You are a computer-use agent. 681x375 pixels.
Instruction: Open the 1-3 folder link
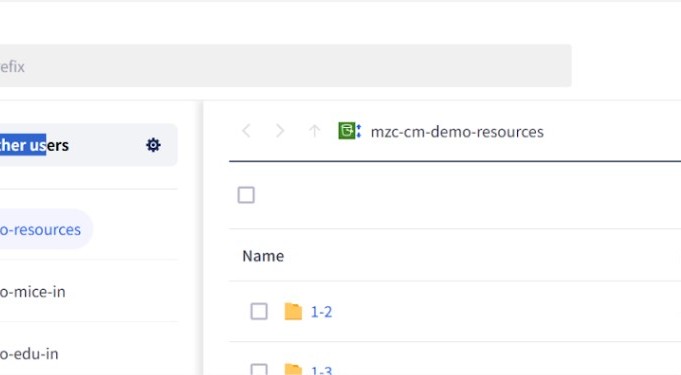[321, 370]
